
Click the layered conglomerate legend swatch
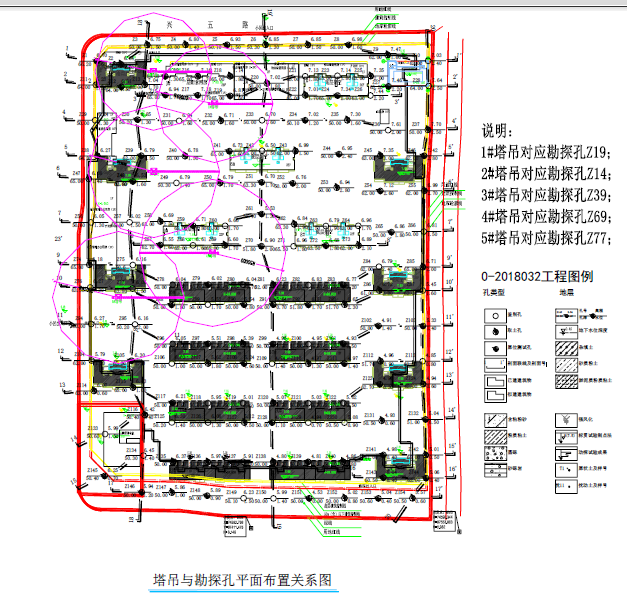click(495, 470)
